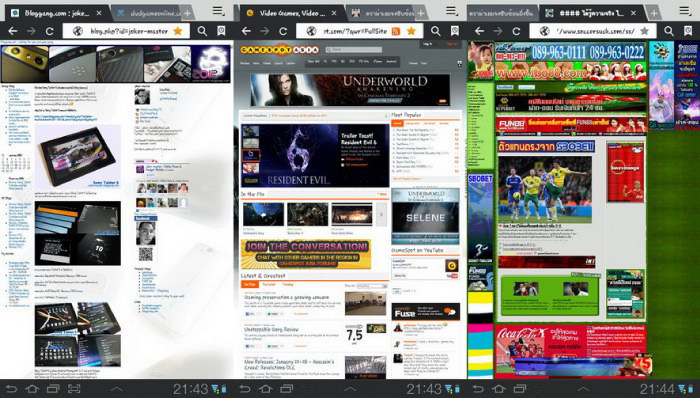Tap the Android home button below the Bloggang page
This screenshot has width=700, height=398.
tap(32, 389)
